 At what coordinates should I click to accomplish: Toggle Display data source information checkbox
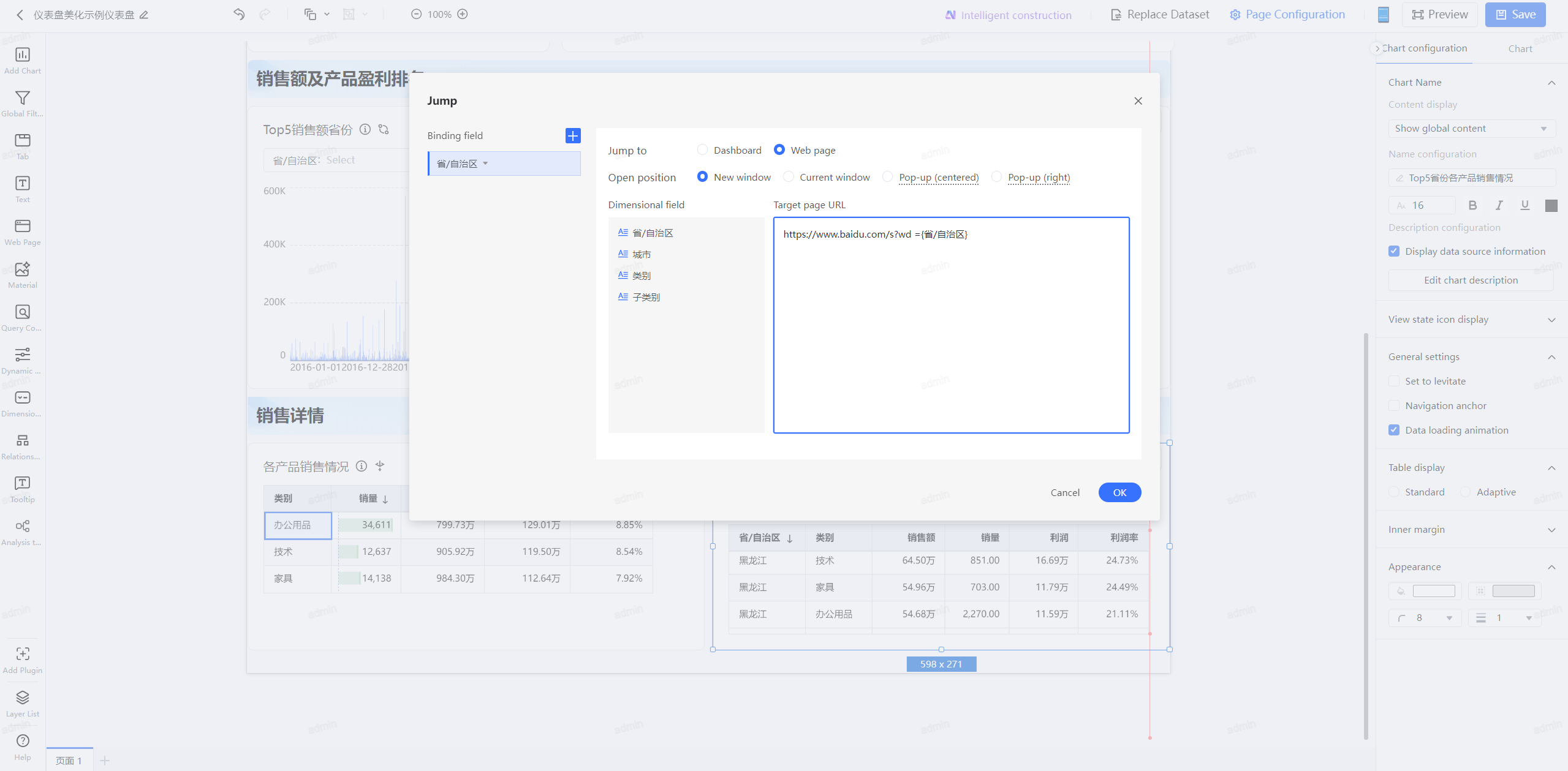coord(1394,251)
